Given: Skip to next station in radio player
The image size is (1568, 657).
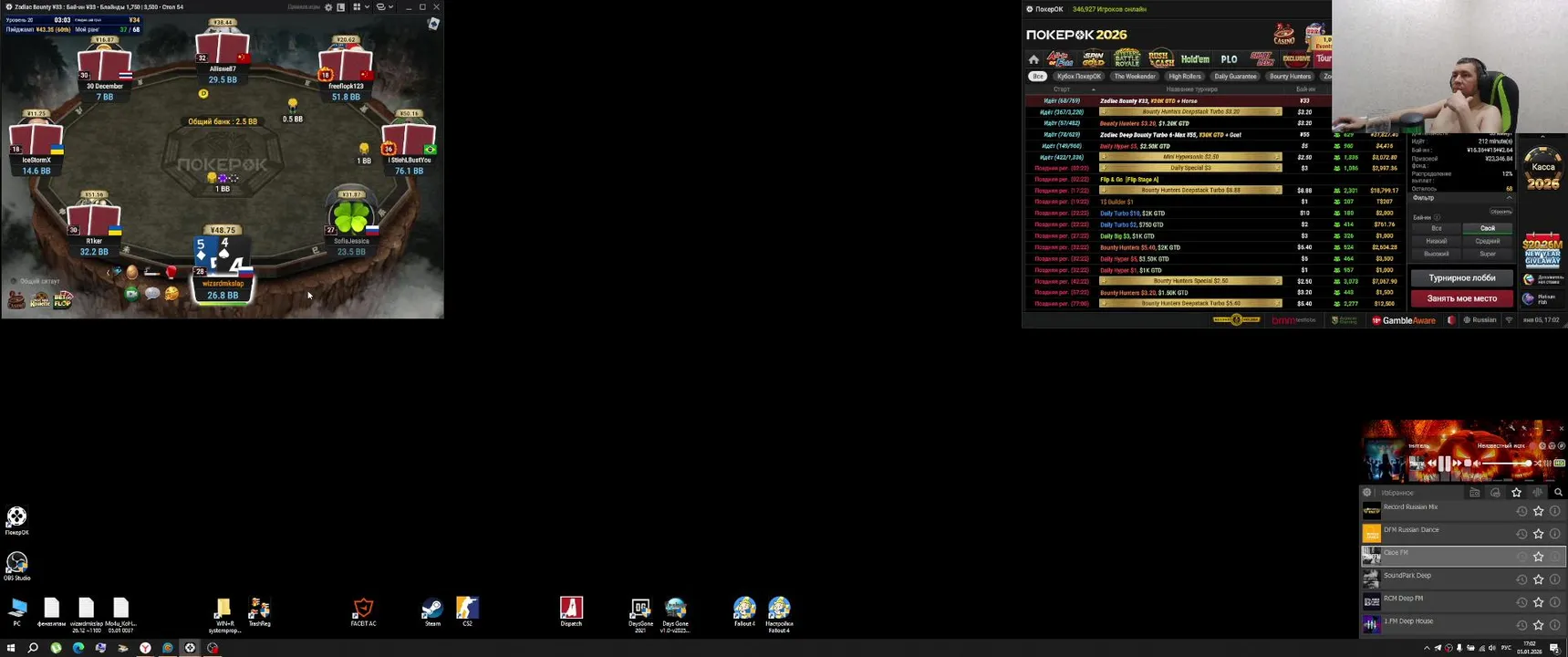Looking at the screenshot, I should coord(1457,464).
